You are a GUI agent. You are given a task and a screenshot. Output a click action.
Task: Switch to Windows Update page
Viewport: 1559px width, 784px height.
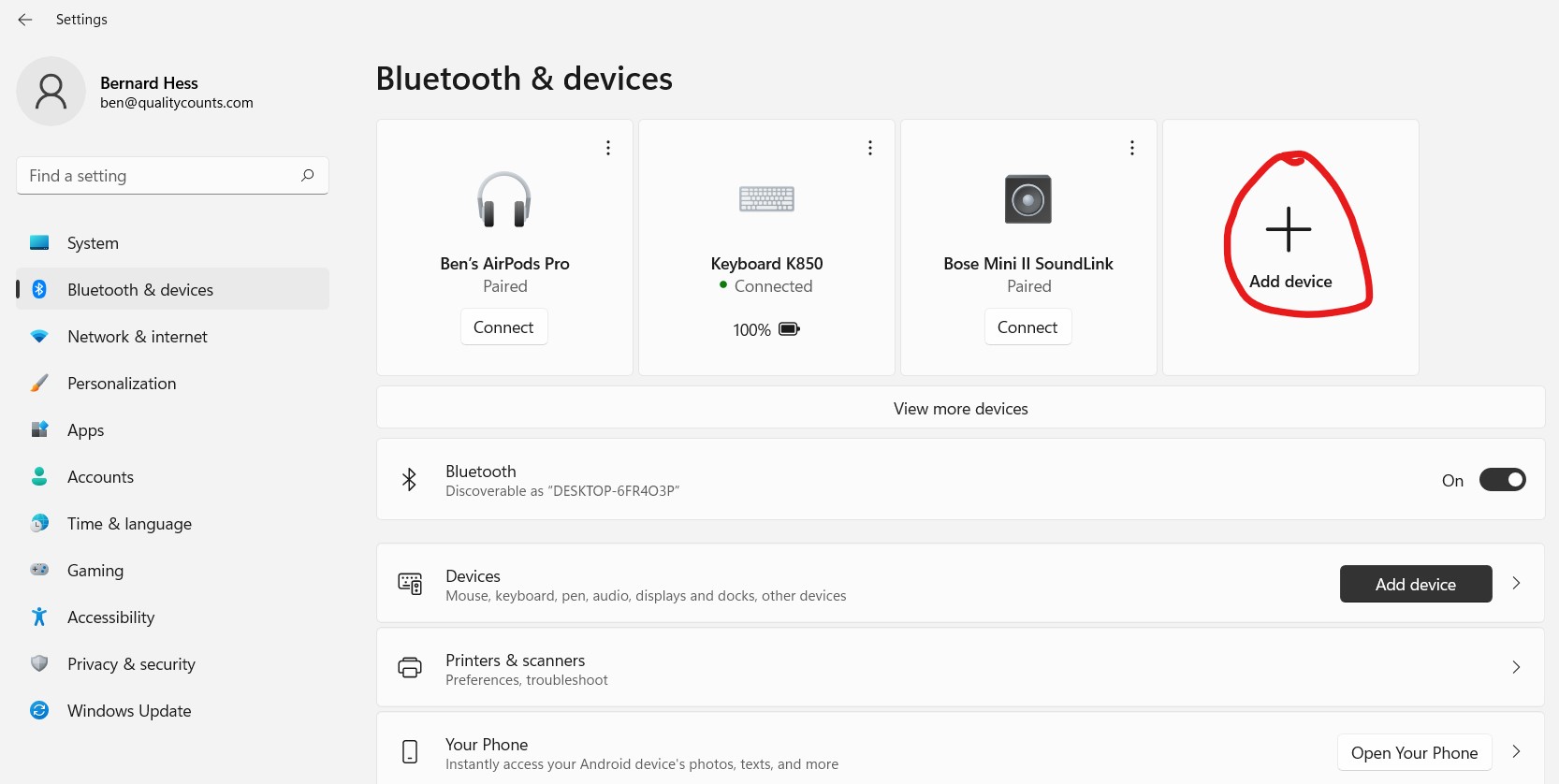[x=173, y=711]
